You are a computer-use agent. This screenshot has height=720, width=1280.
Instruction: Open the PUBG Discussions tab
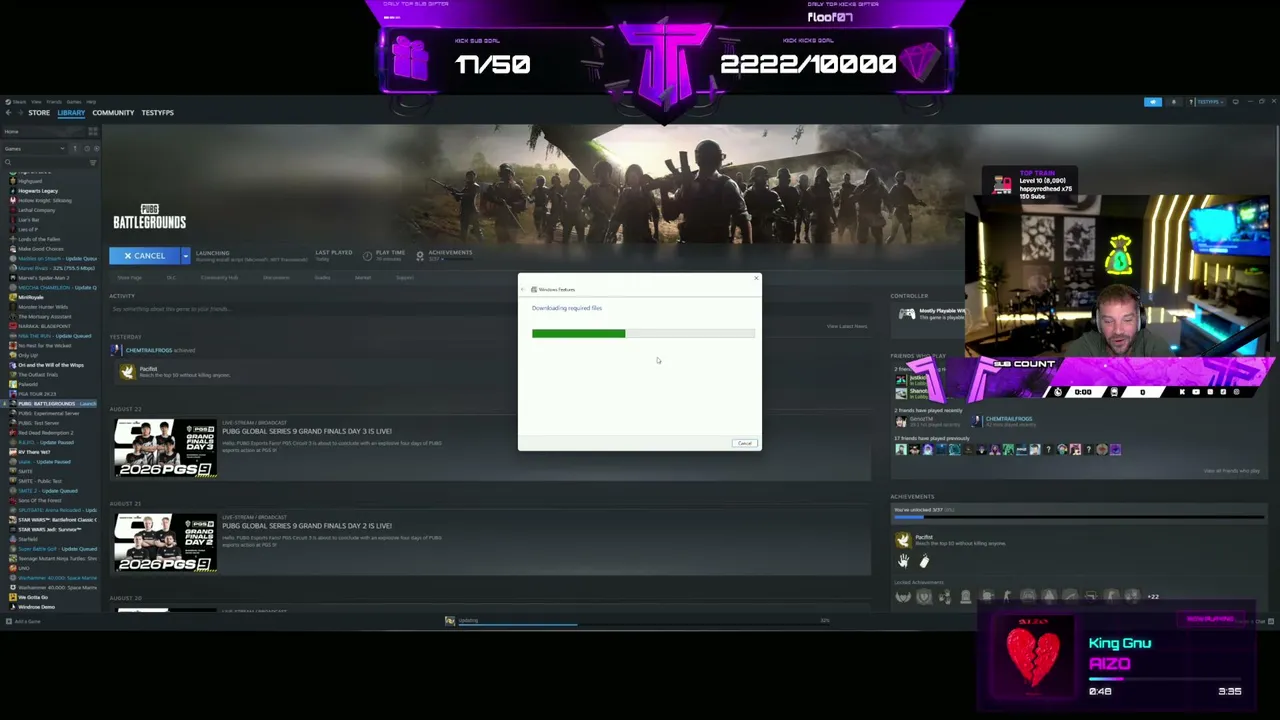pyautogui.click(x=276, y=278)
